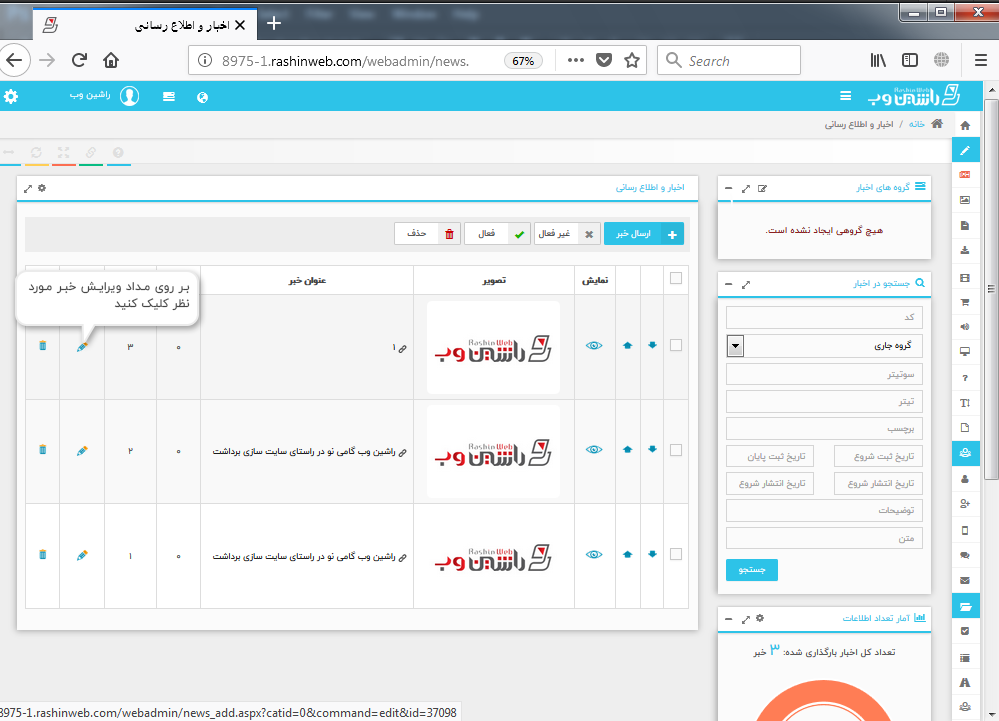Toggle the hamburger menu next to the RashinWeb logo
999x721 pixels.
tap(845, 96)
